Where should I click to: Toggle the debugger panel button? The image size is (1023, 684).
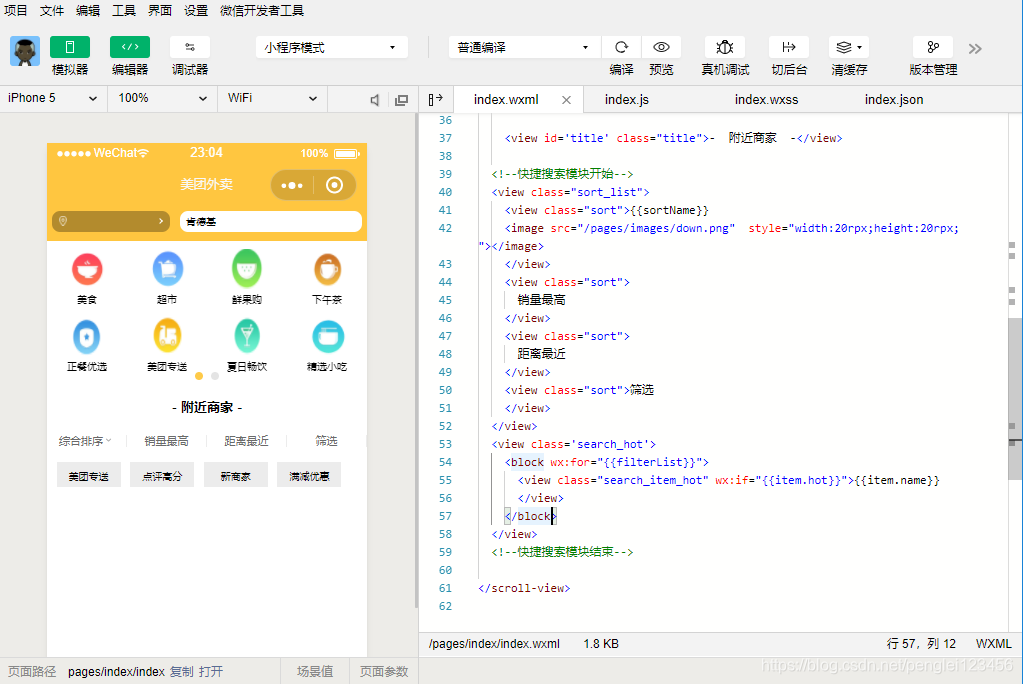pyautogui.click(x=190, y=47)
